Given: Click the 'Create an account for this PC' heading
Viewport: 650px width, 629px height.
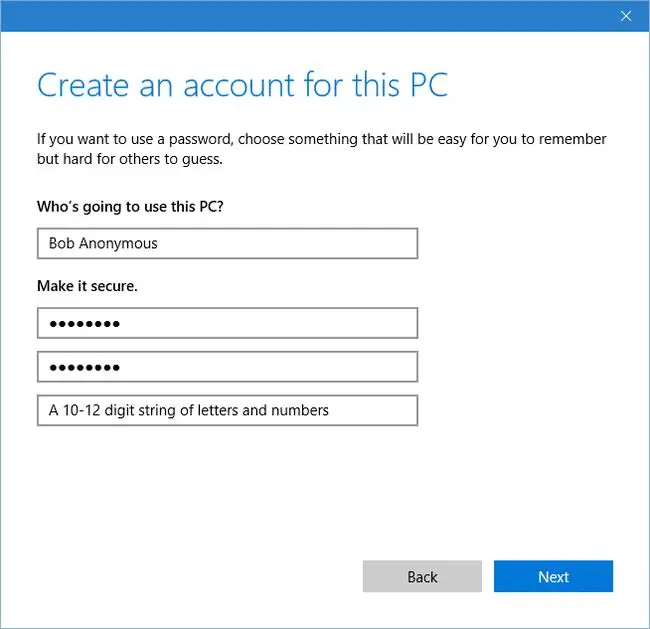Looking at the screenshot, I should point(243,85).
